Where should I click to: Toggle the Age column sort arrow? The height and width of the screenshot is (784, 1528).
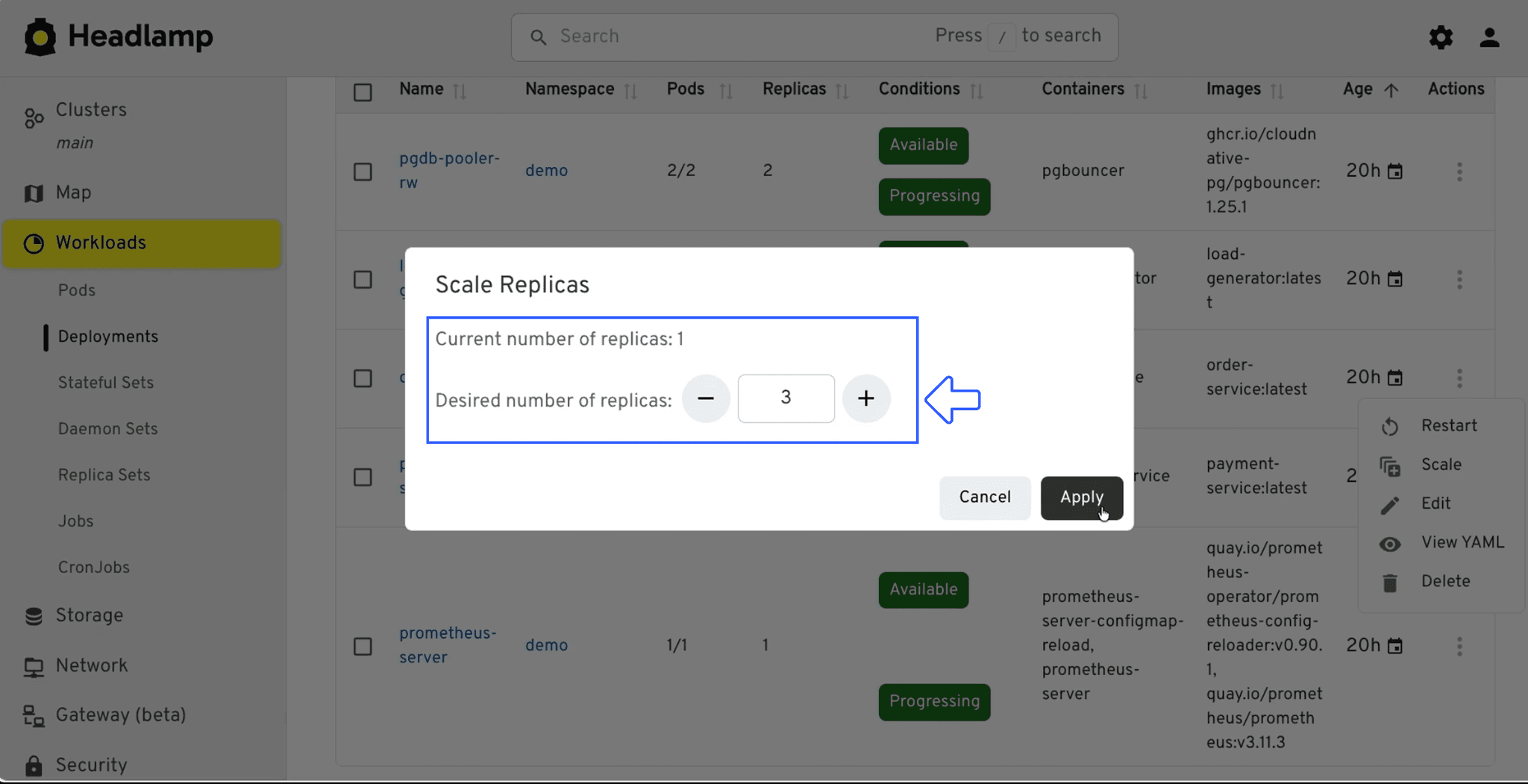[1391, 90]
